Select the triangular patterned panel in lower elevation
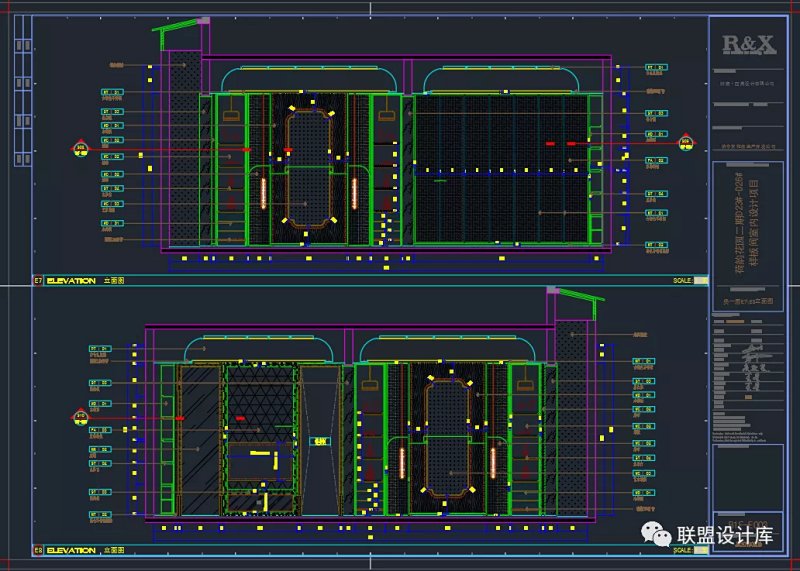 click(x=260, y=408)
